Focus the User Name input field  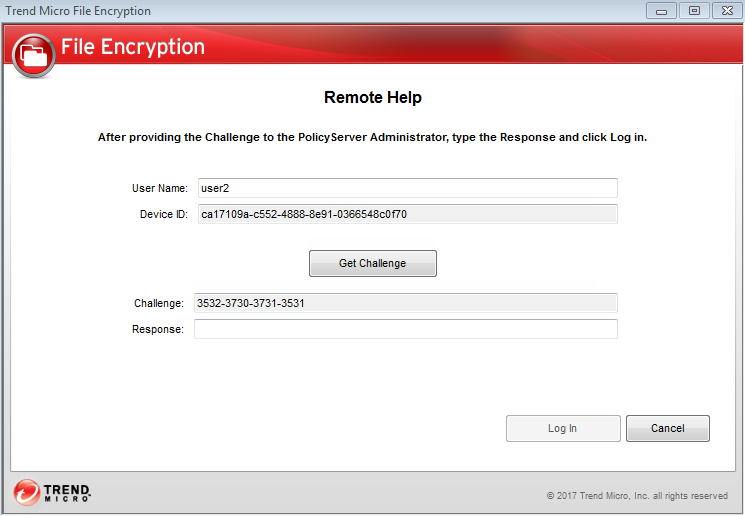pos(405,188)
